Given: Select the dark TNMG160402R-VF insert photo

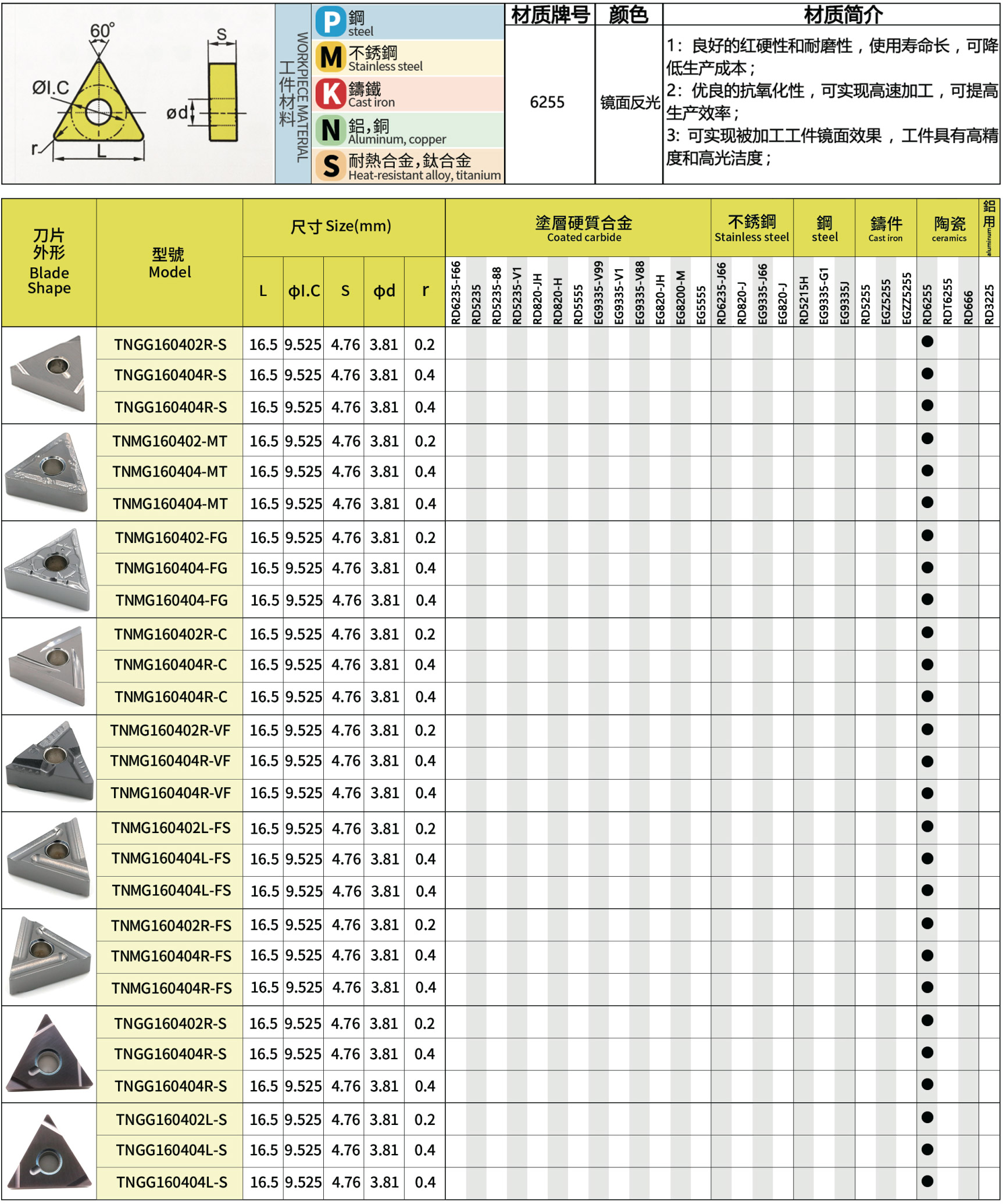Looking at the screenshot, I should (49, 762).
